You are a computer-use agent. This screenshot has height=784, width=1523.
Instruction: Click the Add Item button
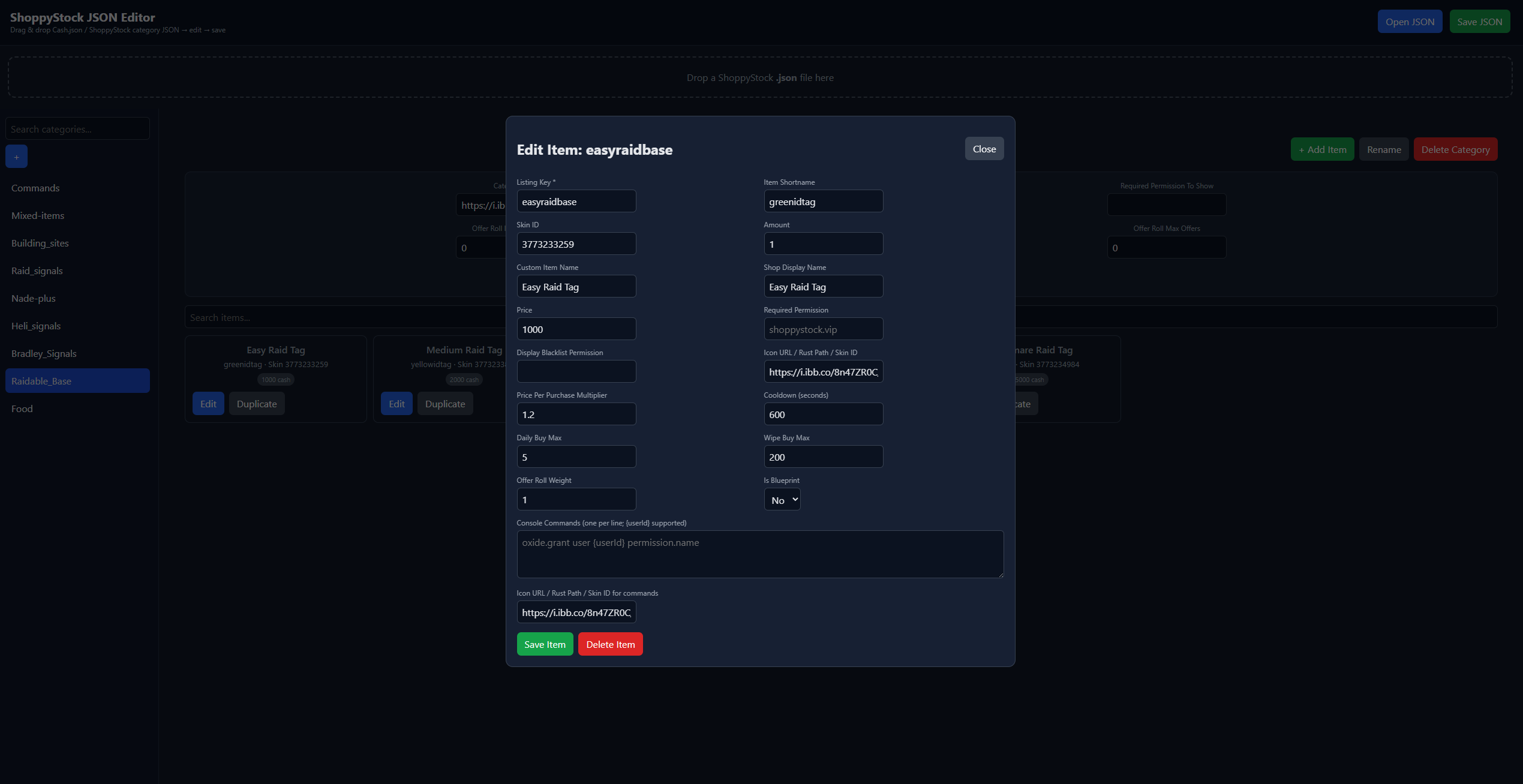(1322, 149)
